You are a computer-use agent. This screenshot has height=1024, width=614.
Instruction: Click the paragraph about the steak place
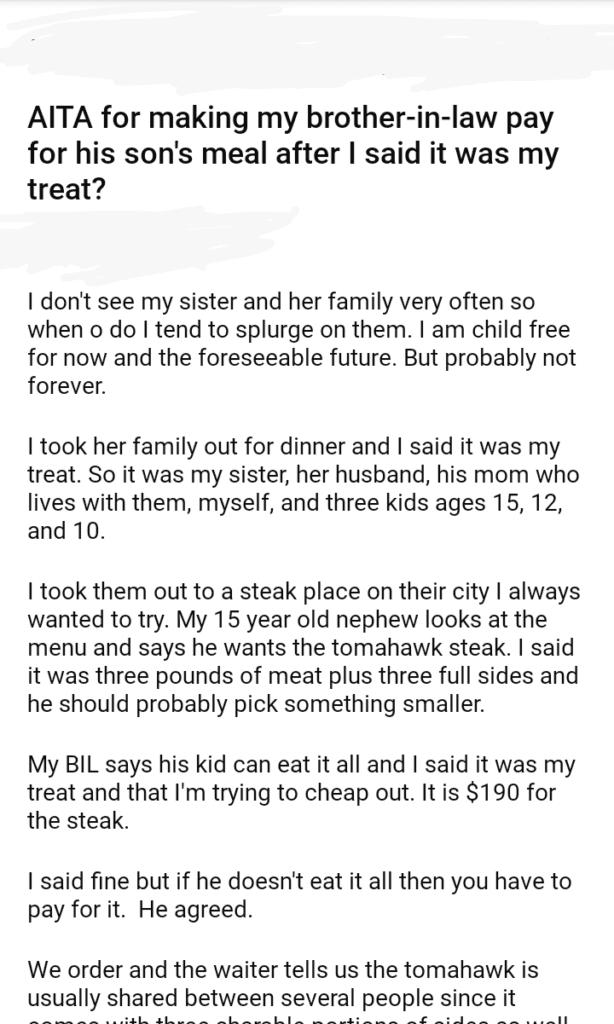tap(302, 647)
